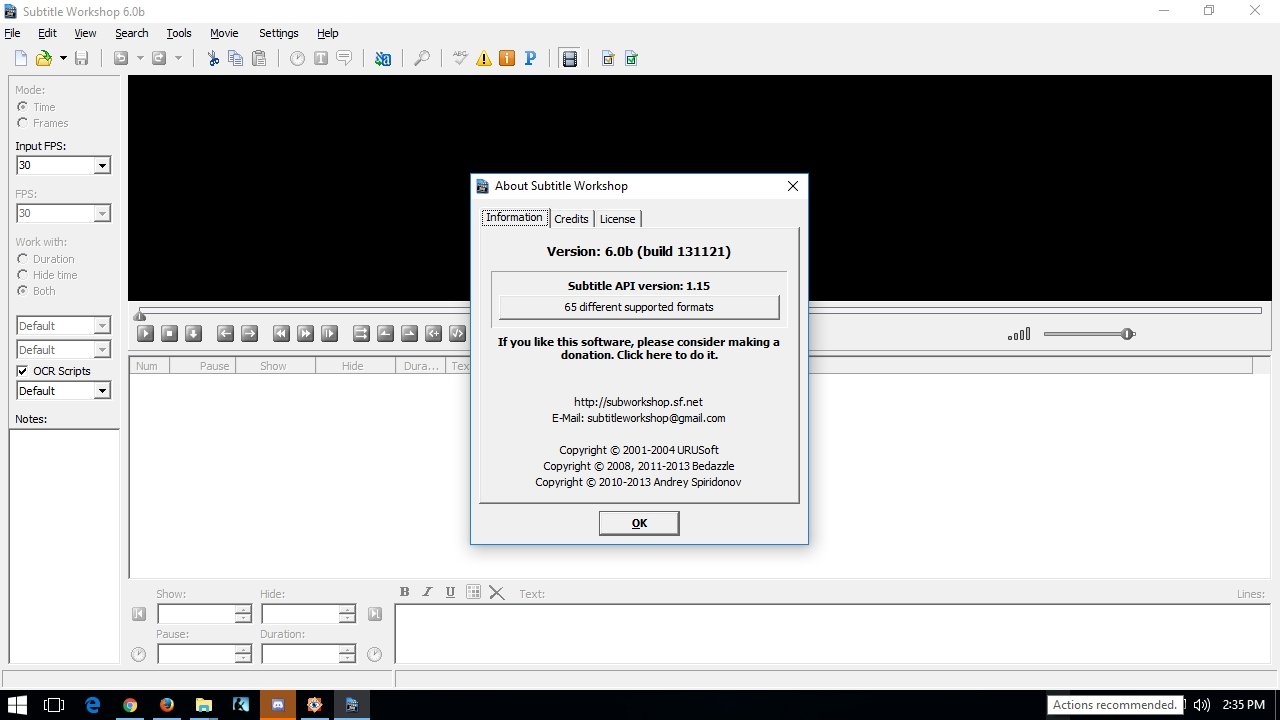This screenshot has width=1280, height=720.
Task: Expand the Undo history dropdown arrow
Action: coord(140,58)
